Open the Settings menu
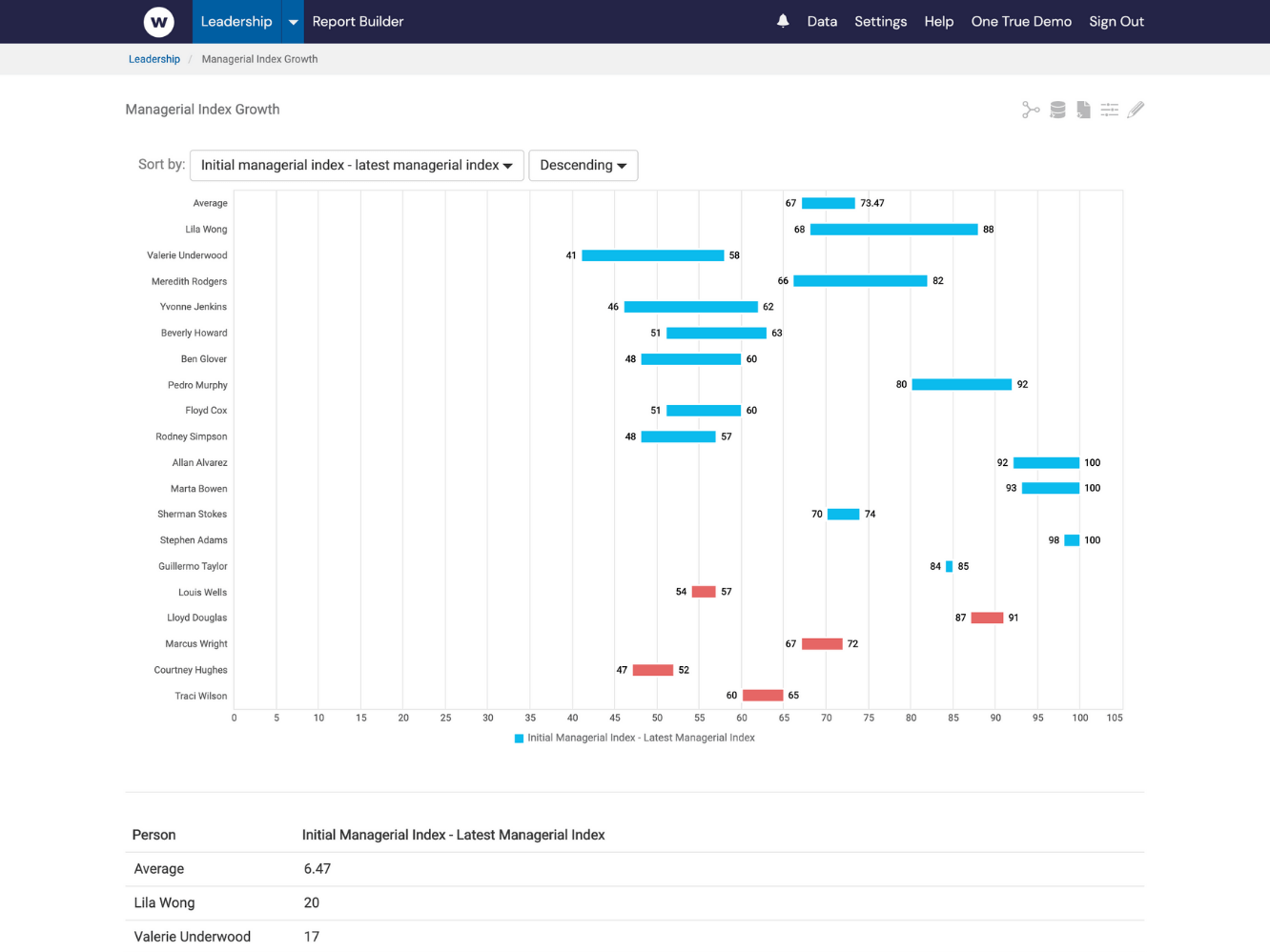 [880, 21]
